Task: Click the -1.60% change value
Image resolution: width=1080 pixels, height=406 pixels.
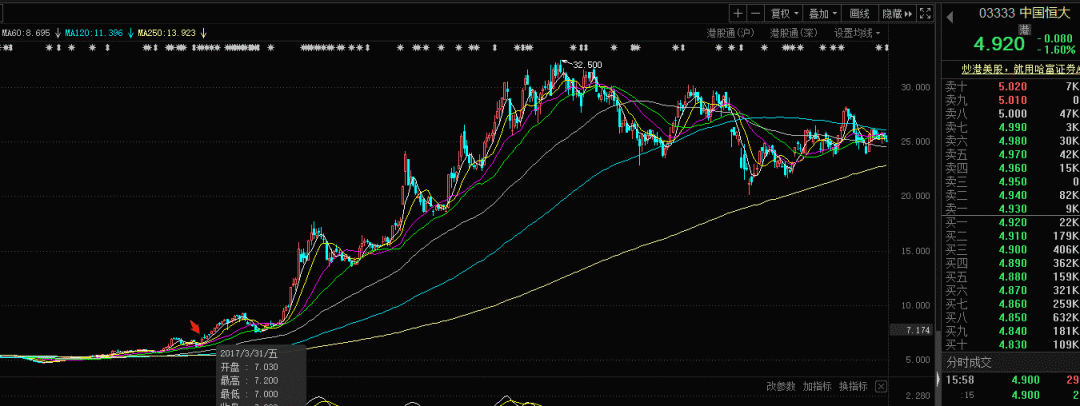Action: 1056,50
